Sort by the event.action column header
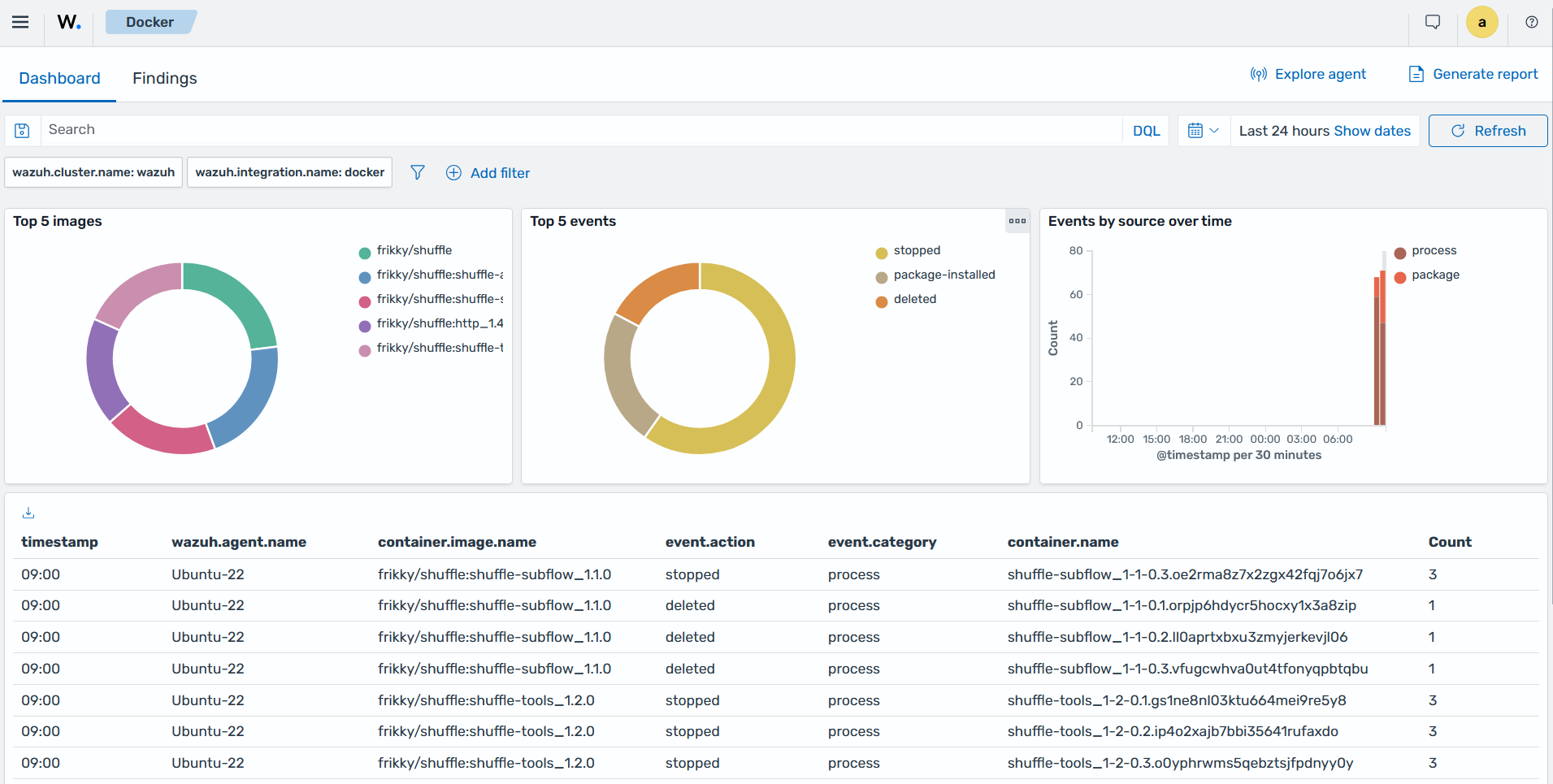Image resolution: width=1553 pixels, height=784 pixels. (710, 542)
